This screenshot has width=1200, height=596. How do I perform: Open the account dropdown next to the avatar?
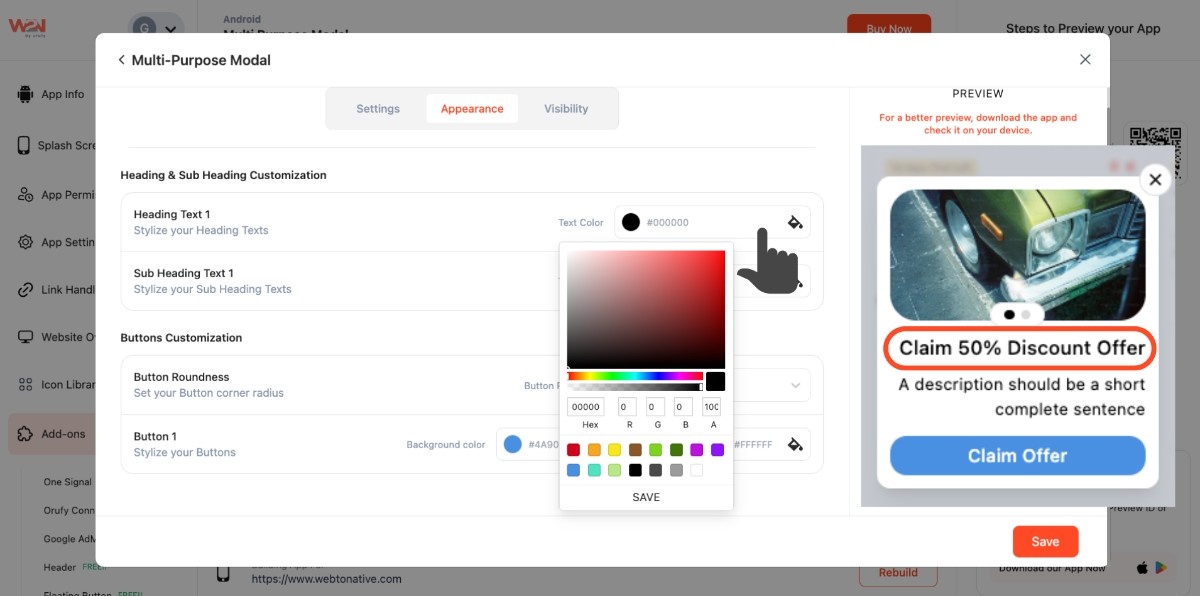click(171, 30)
